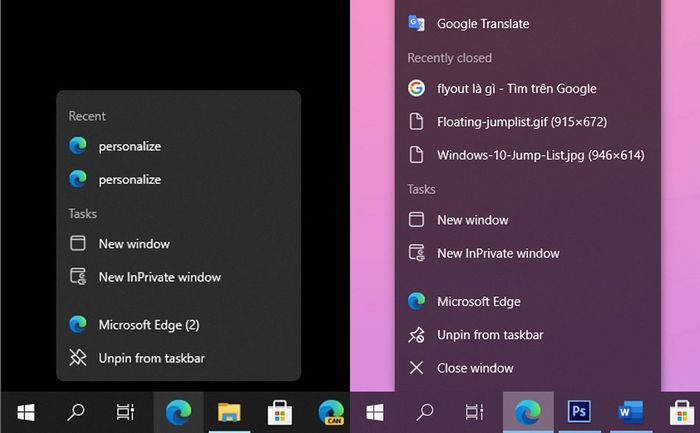
Task: Open Microsoft Store next to File Explorer
Action: click(281, 411)
